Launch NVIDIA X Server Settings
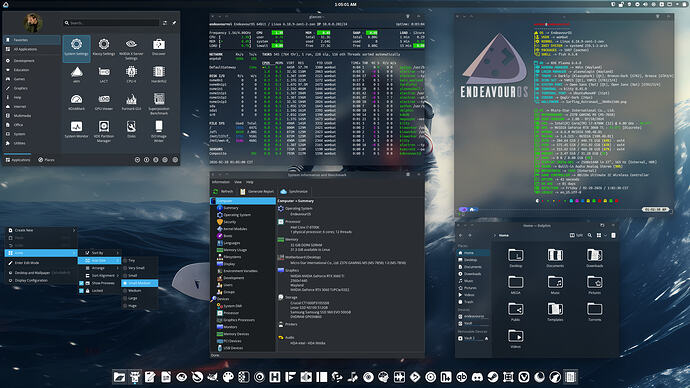Screen dimensions: 690x388 click(x=131, y=48)
